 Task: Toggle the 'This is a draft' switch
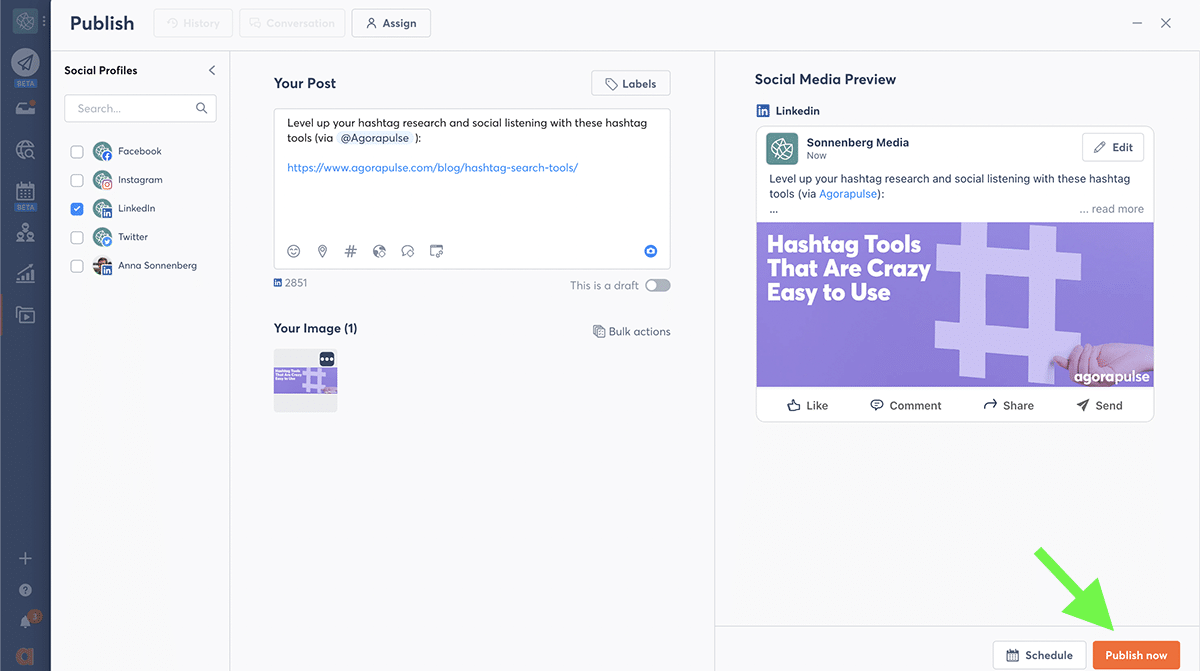tap(657, 285)
